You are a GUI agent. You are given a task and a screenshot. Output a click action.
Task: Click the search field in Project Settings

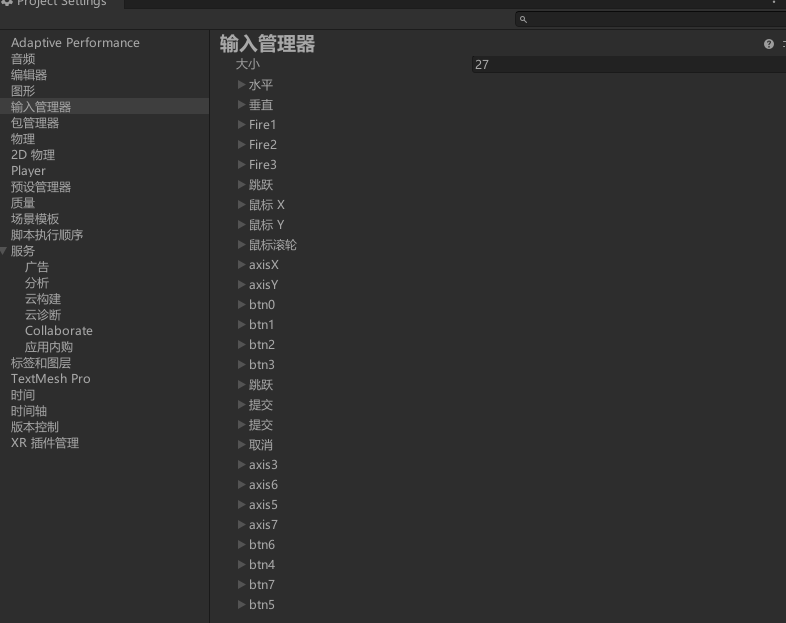pos(651,20)
